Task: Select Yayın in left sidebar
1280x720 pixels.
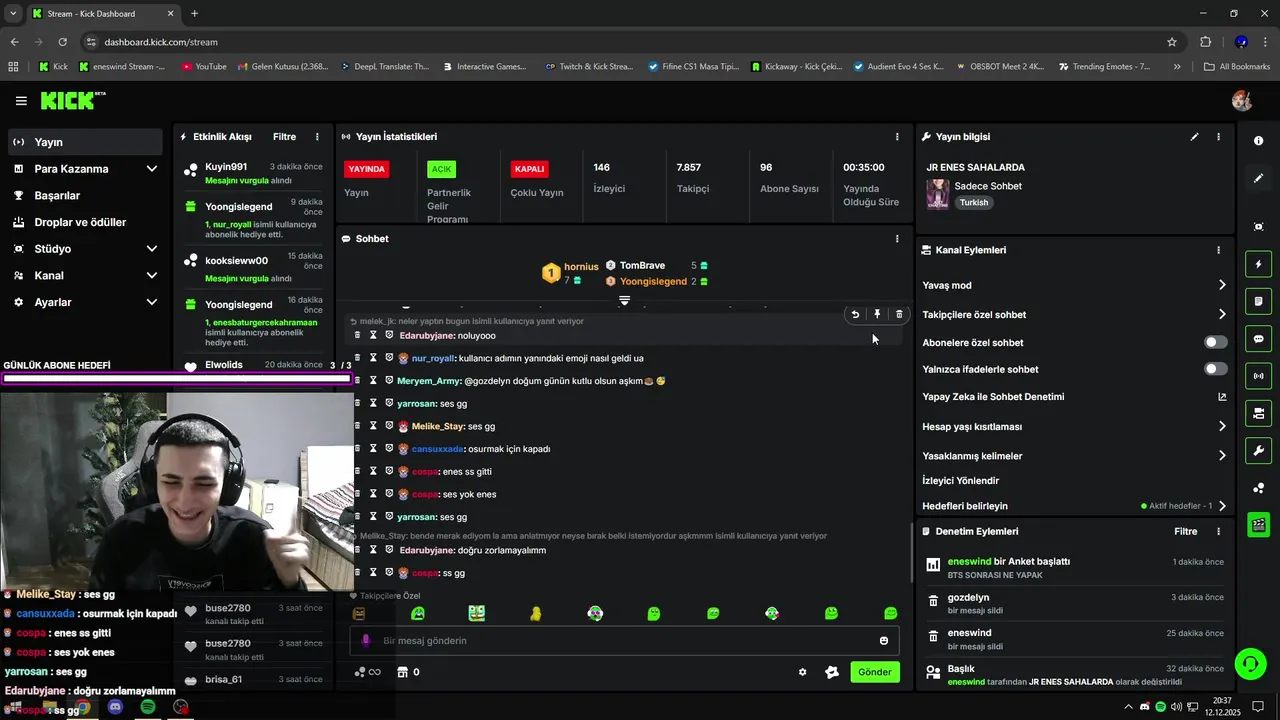Action: [x=85, y=142]
